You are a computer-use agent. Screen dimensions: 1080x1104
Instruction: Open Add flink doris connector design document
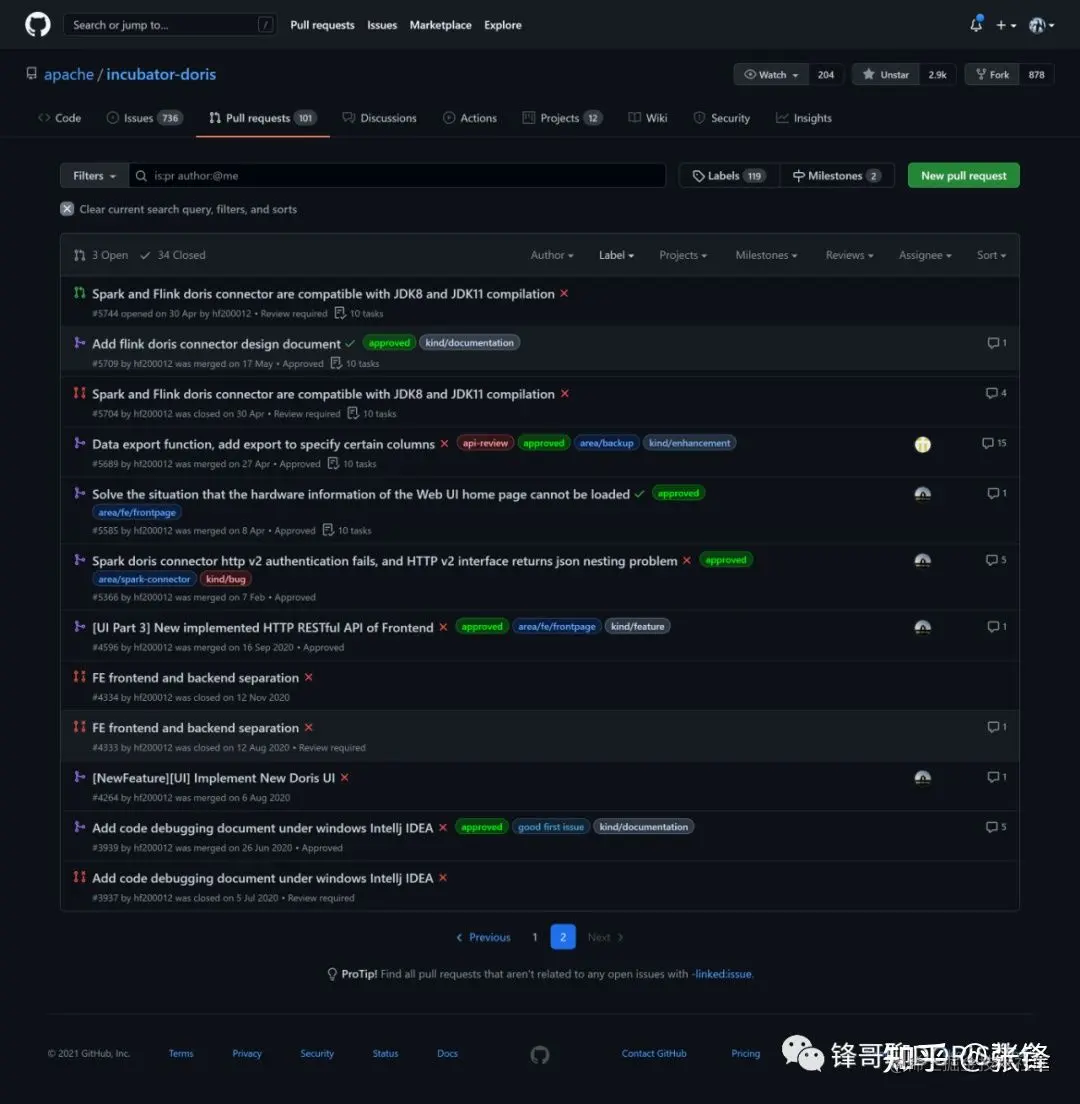tap(216, 344)
